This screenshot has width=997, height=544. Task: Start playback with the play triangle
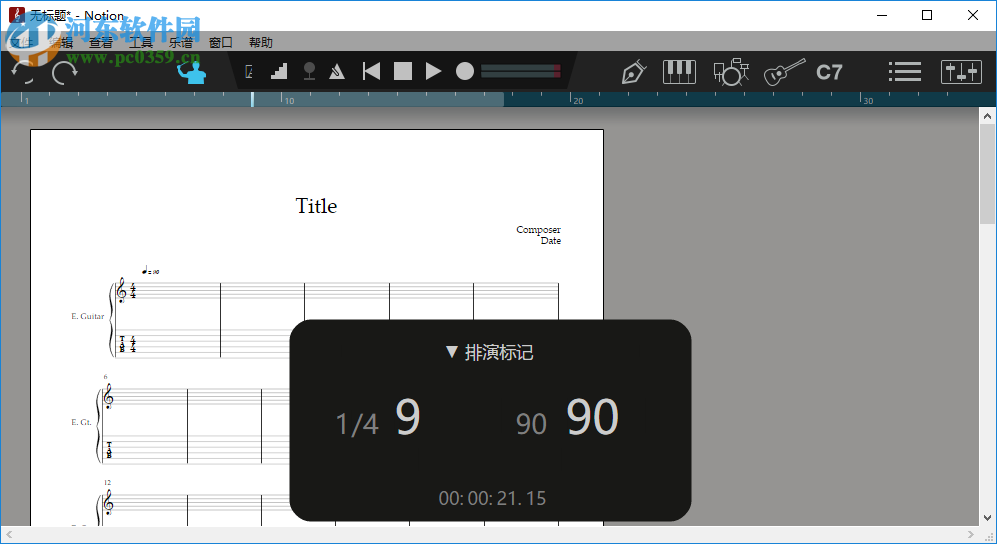tap(434, 71)
